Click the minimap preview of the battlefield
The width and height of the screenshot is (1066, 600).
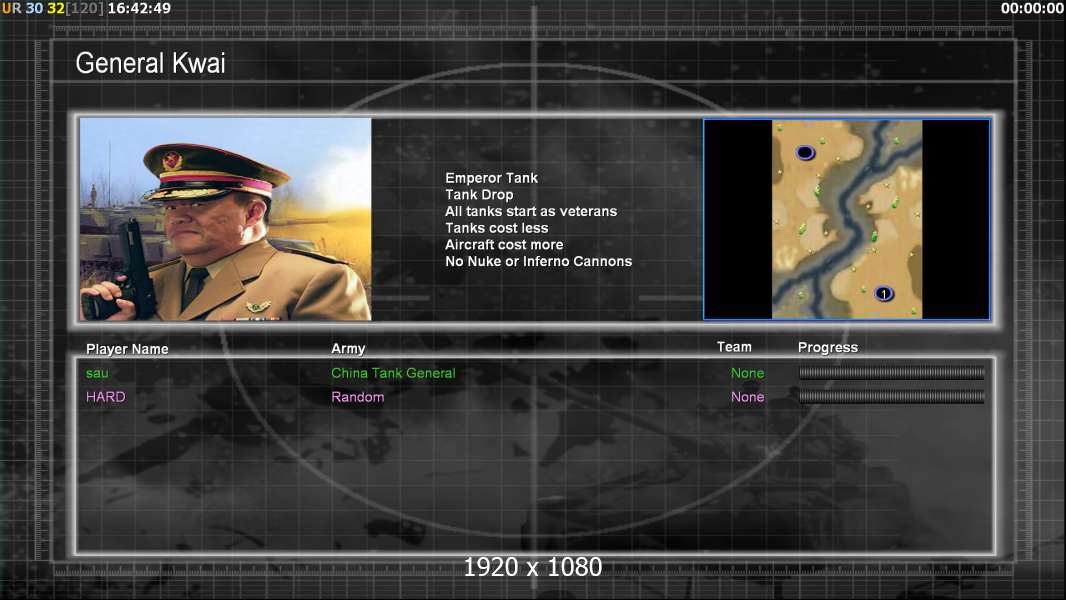(846, 219)
